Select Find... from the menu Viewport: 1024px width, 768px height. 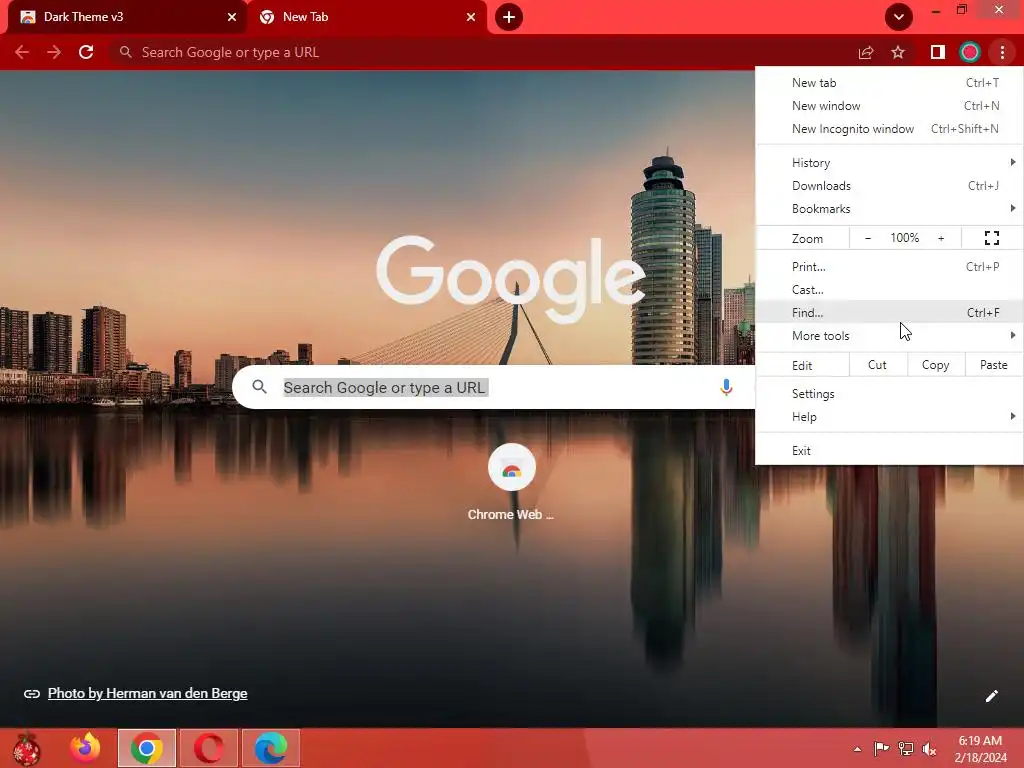pos(889,312)
